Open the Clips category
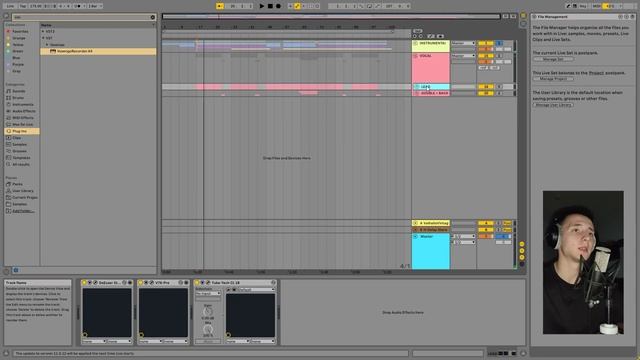This screenshot has width=640, height=360. point(16,138)
